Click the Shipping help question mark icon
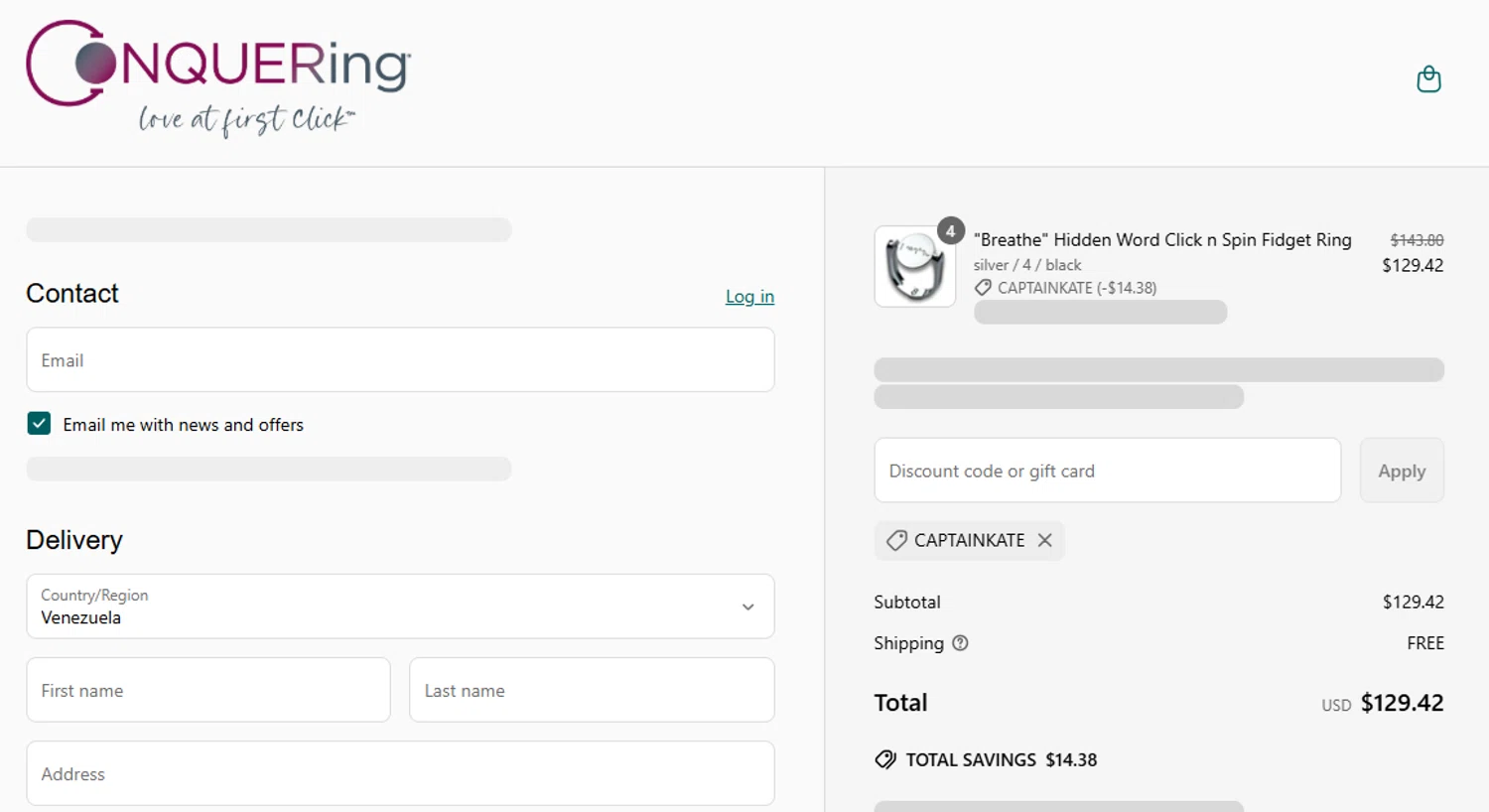Screen dimensions: 1489x812 pos(960,643)
